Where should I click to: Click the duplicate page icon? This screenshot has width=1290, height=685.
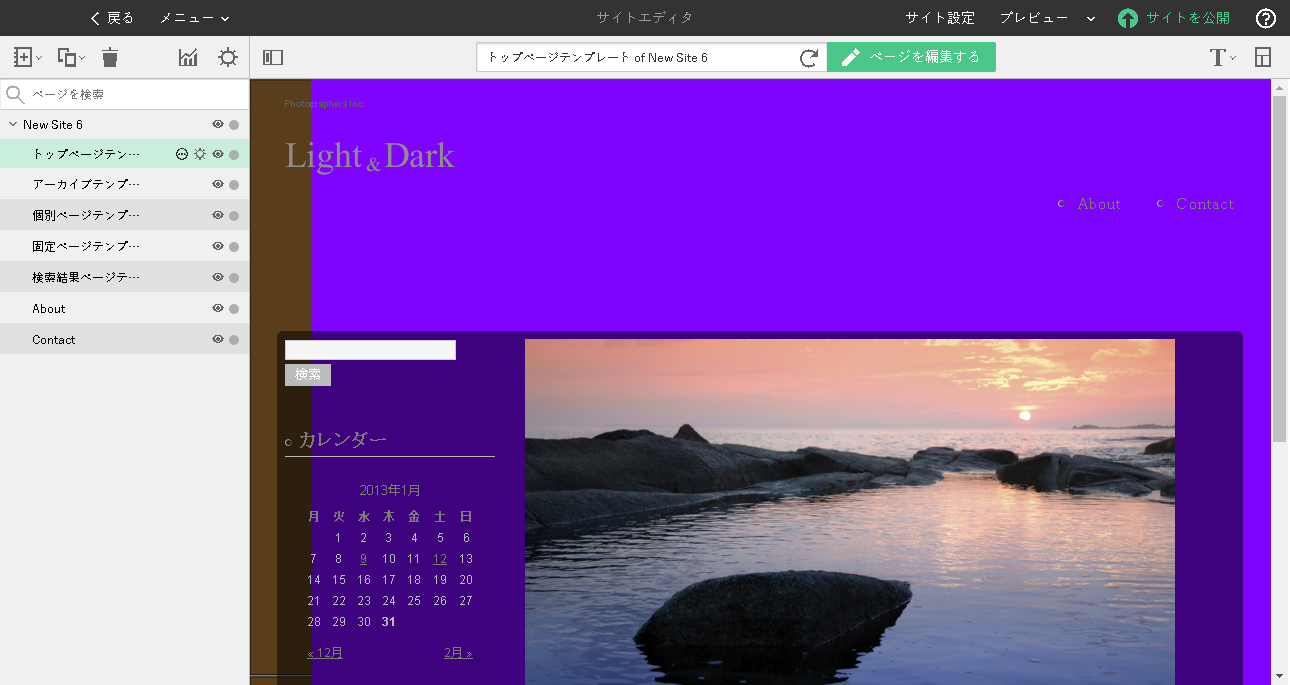[x=70, y=57]
